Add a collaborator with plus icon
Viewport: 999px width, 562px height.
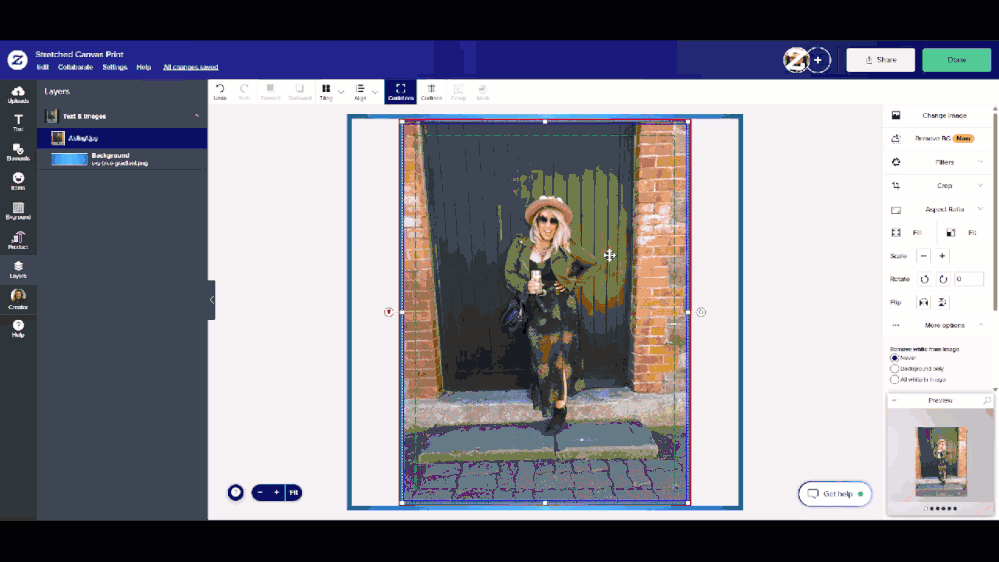818,60
